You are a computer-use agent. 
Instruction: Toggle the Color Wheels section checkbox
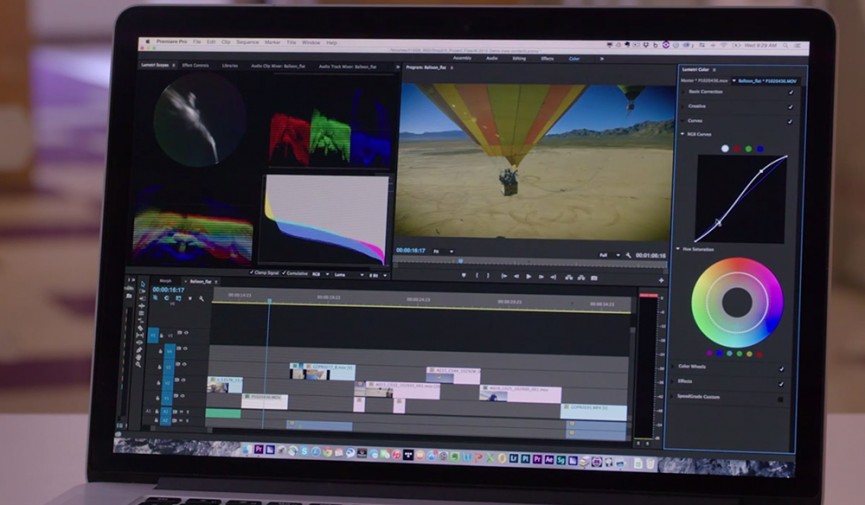(x=782, y=368)
